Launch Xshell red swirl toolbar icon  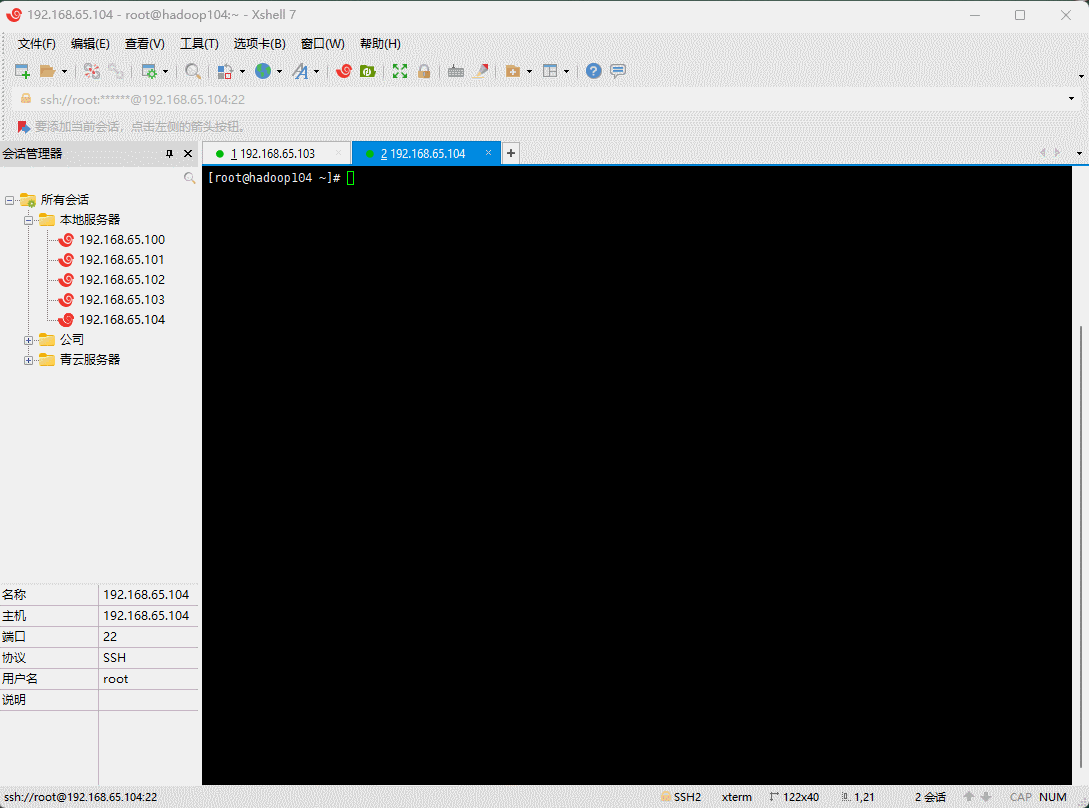[x=344, y=71]
